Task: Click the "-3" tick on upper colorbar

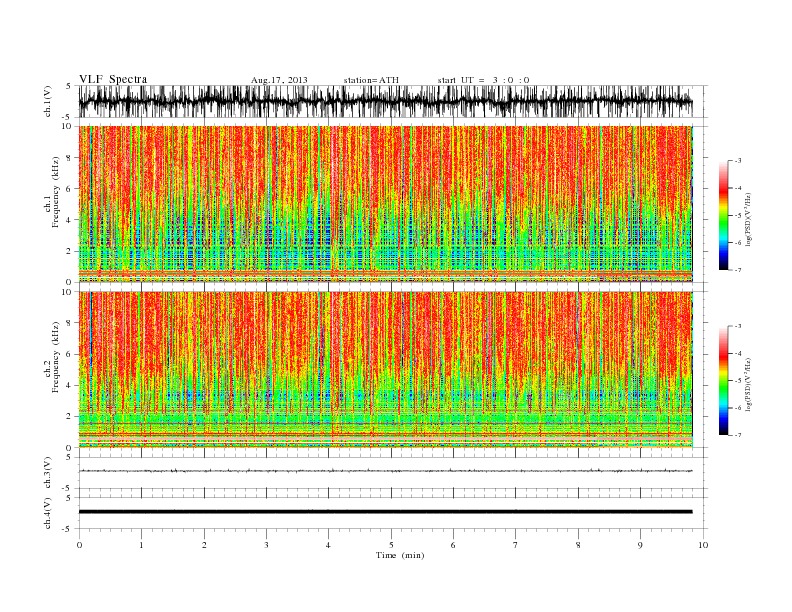Action: pos(738,161)
